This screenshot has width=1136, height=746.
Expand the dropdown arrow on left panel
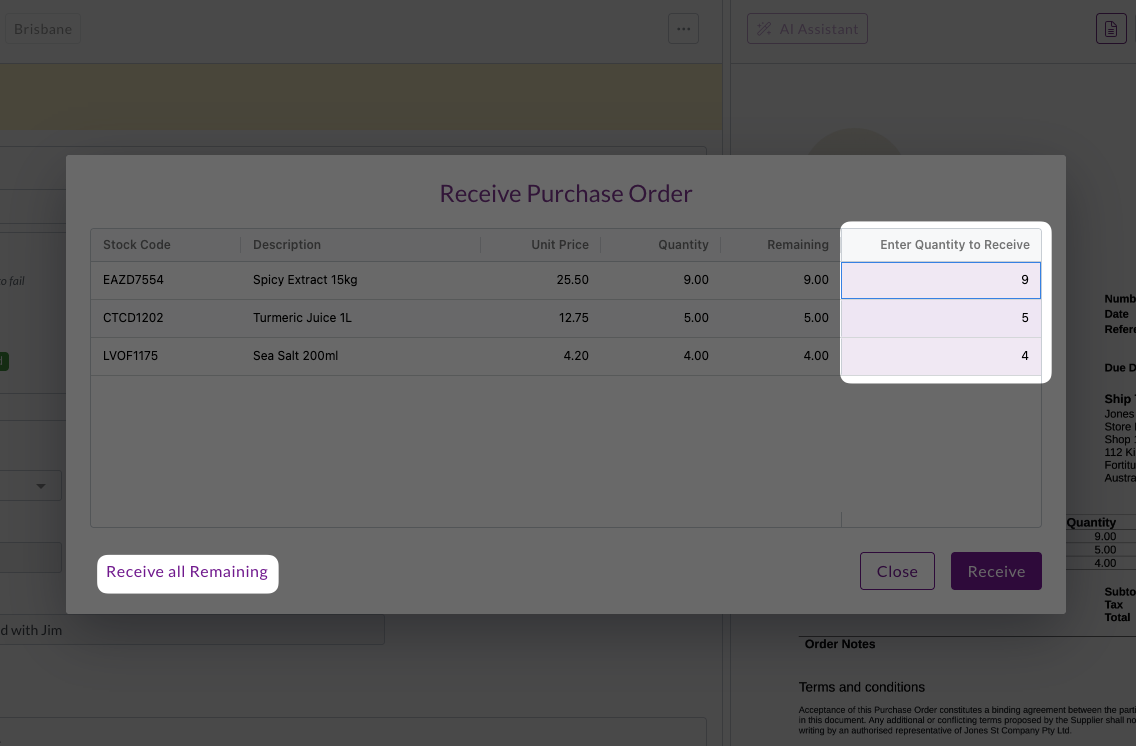(x=41, y=486)
